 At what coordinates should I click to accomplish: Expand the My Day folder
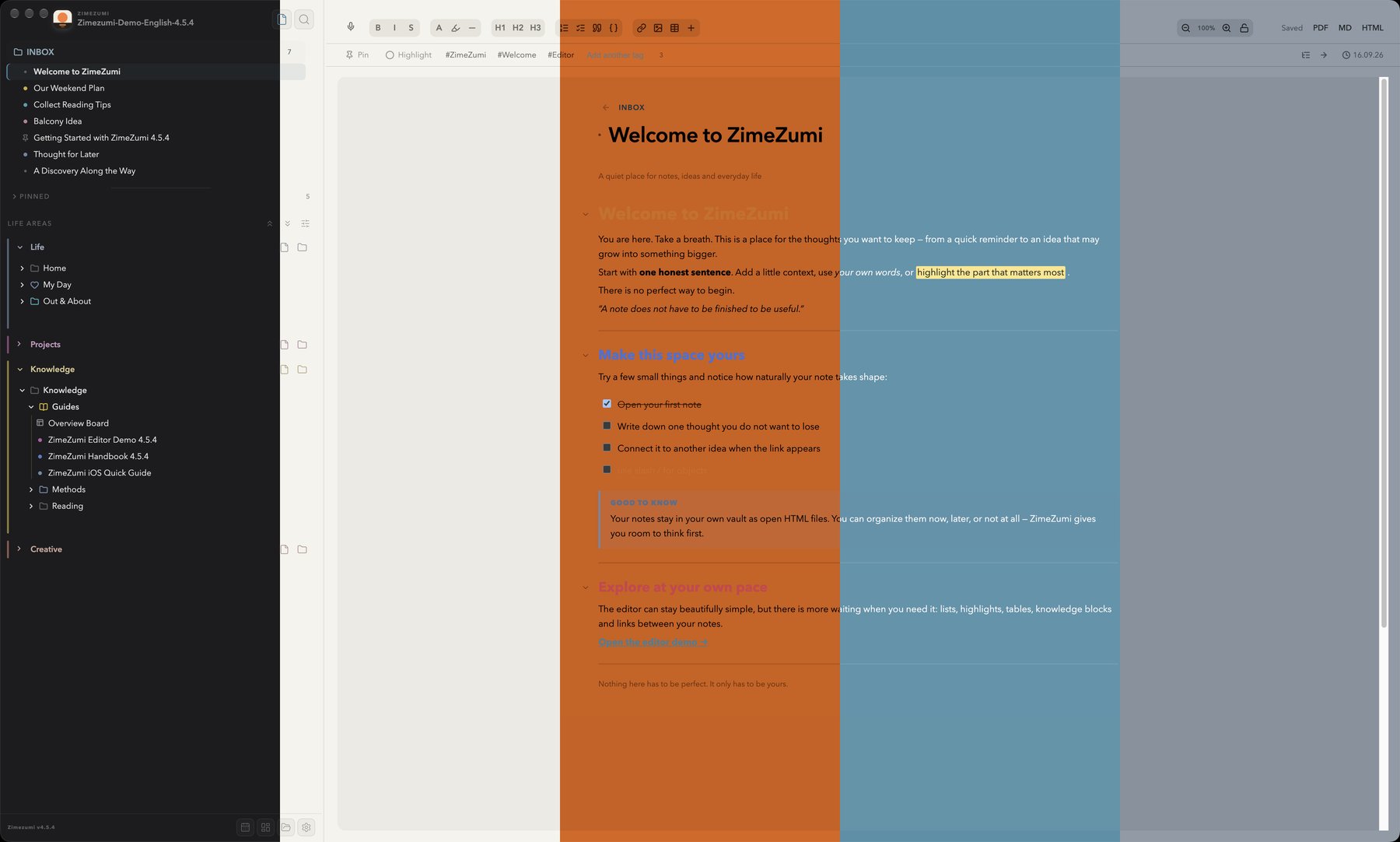[22, 285]
